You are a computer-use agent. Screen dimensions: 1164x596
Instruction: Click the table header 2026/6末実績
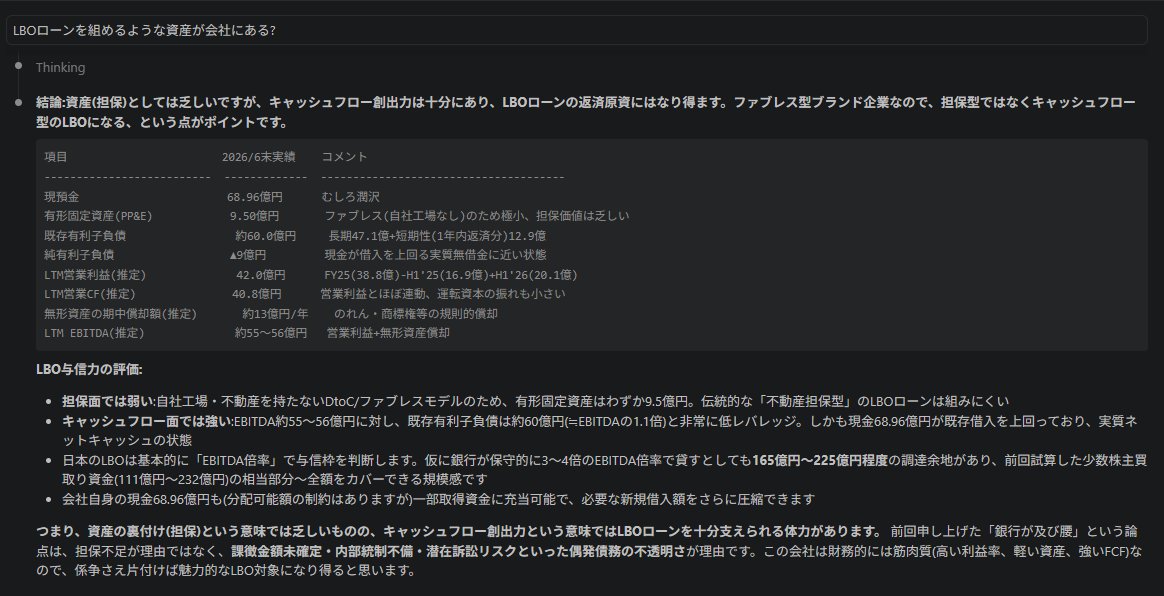[x=258, y=157]
